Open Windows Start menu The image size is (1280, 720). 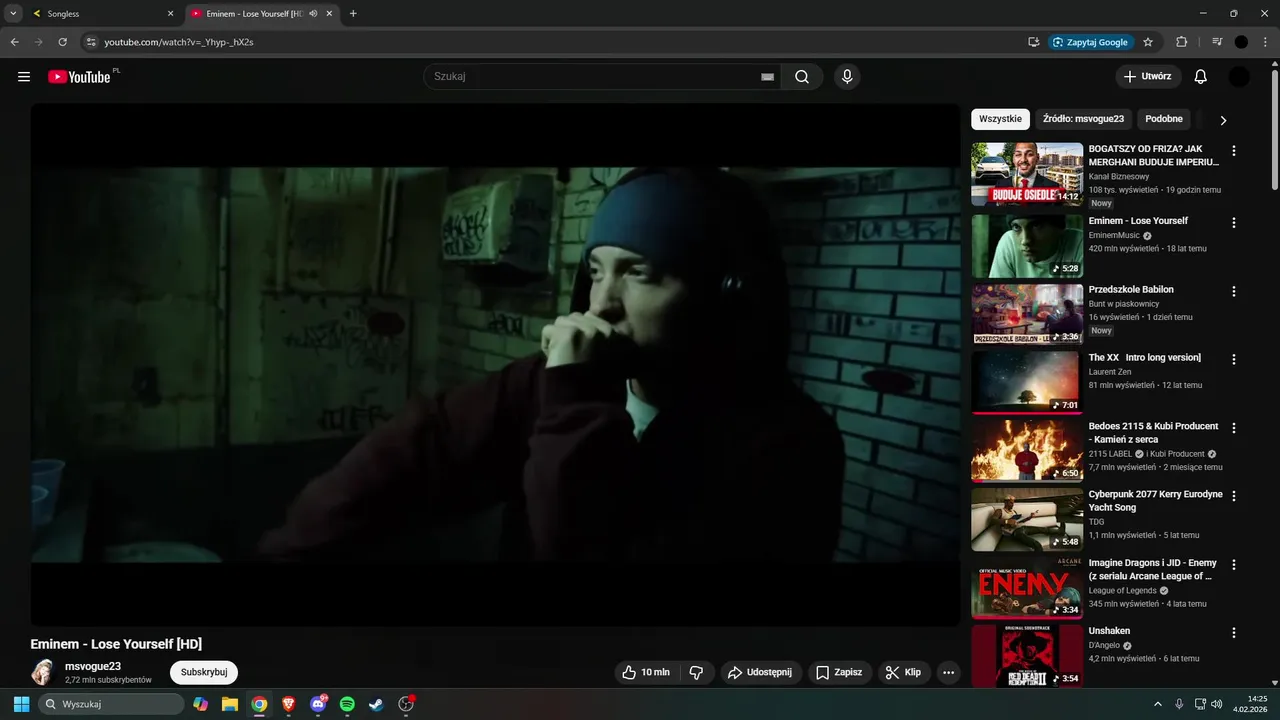21,704
